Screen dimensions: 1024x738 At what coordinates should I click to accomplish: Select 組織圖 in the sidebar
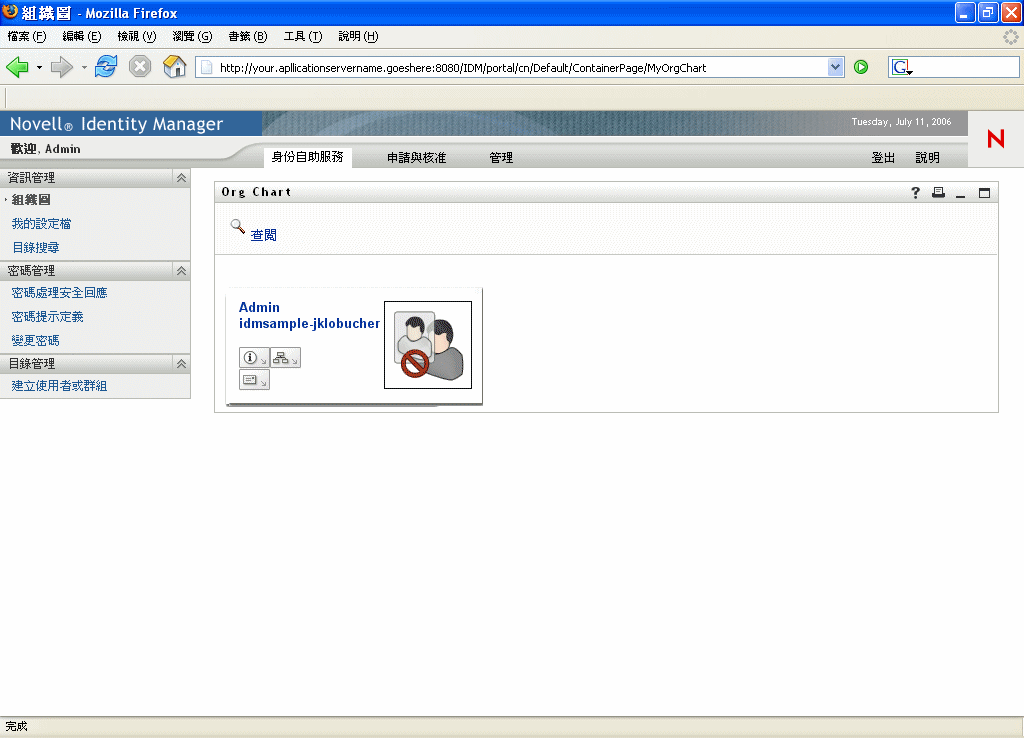31,200
